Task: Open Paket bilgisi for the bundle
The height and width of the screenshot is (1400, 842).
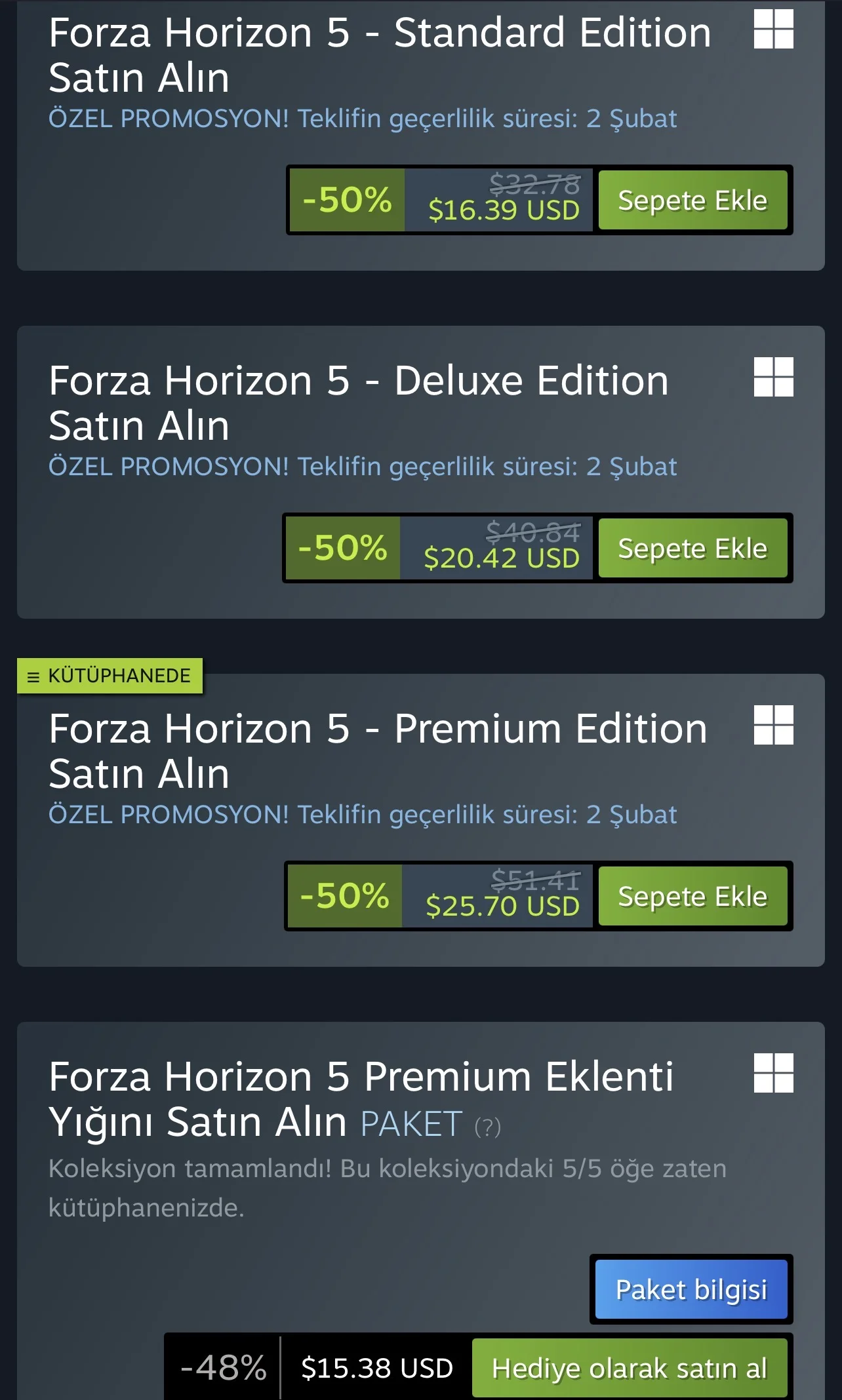Action: pyautogui.click(x=691, y=1289)
